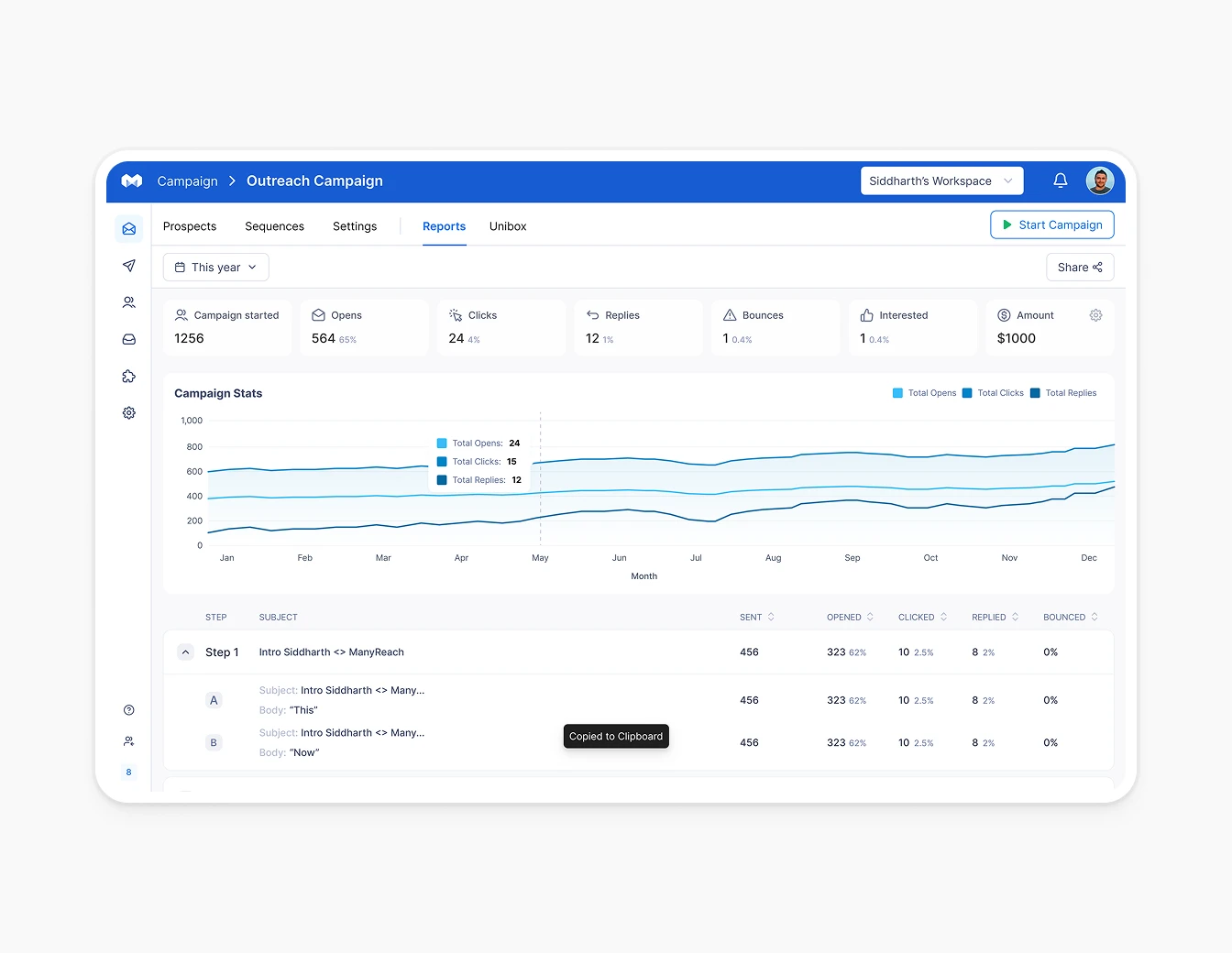
Task: Open the This year date filter dropdown
Action: [x=215, y=267]
